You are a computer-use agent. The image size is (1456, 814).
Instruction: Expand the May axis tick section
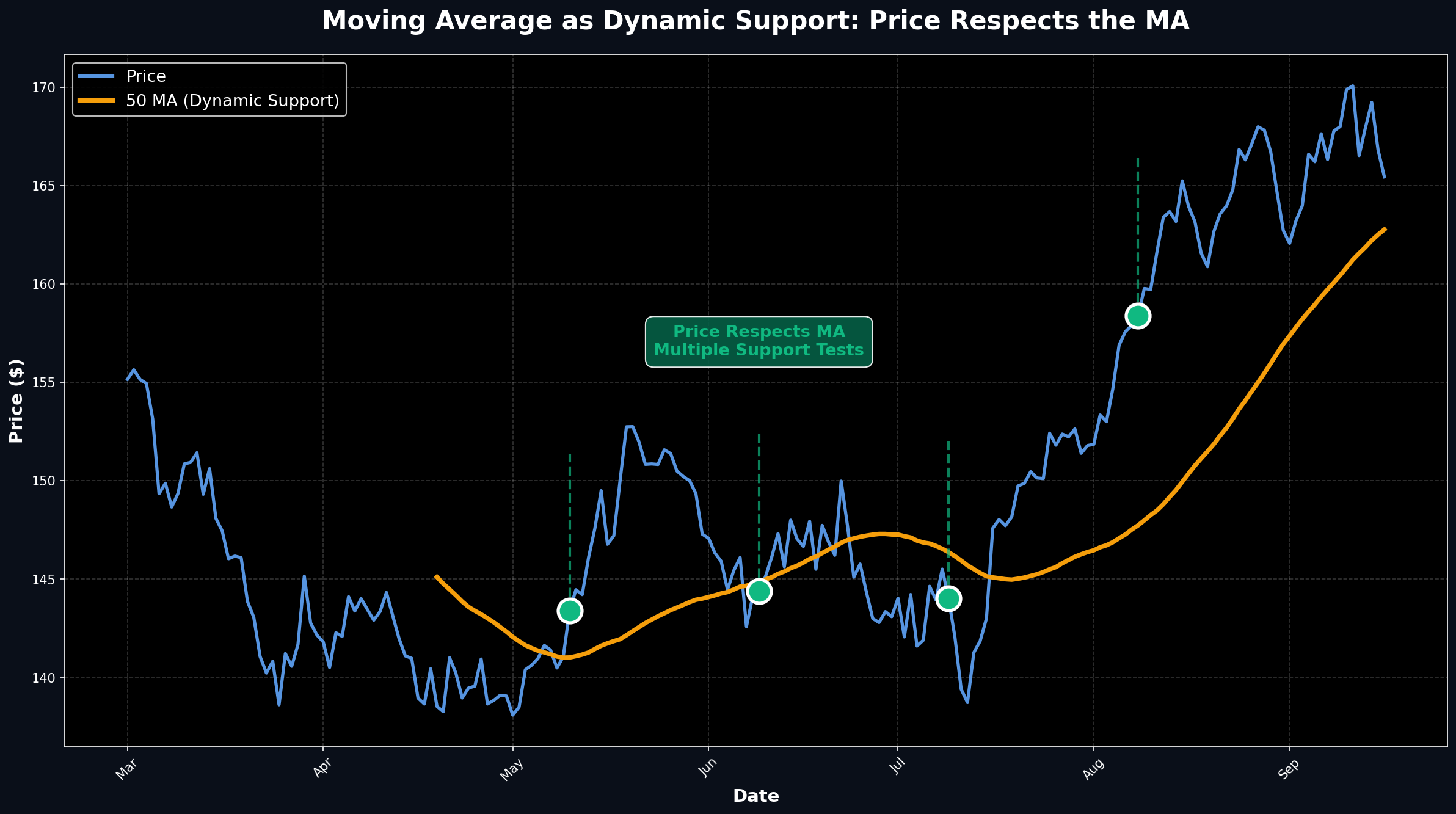pyautogui.click(x=512, y=769)
